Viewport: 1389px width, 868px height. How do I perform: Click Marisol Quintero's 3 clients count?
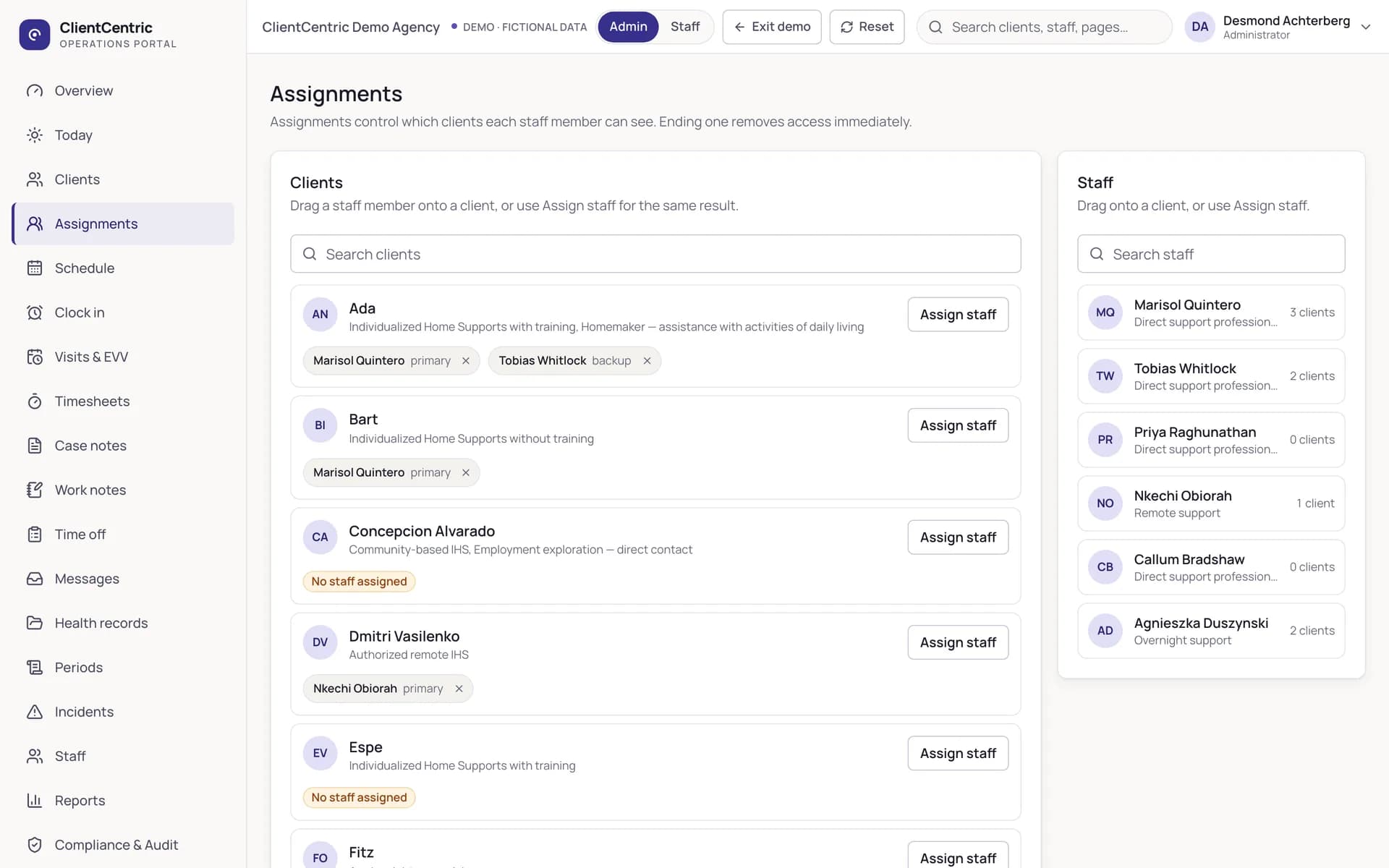[1312, 312]
